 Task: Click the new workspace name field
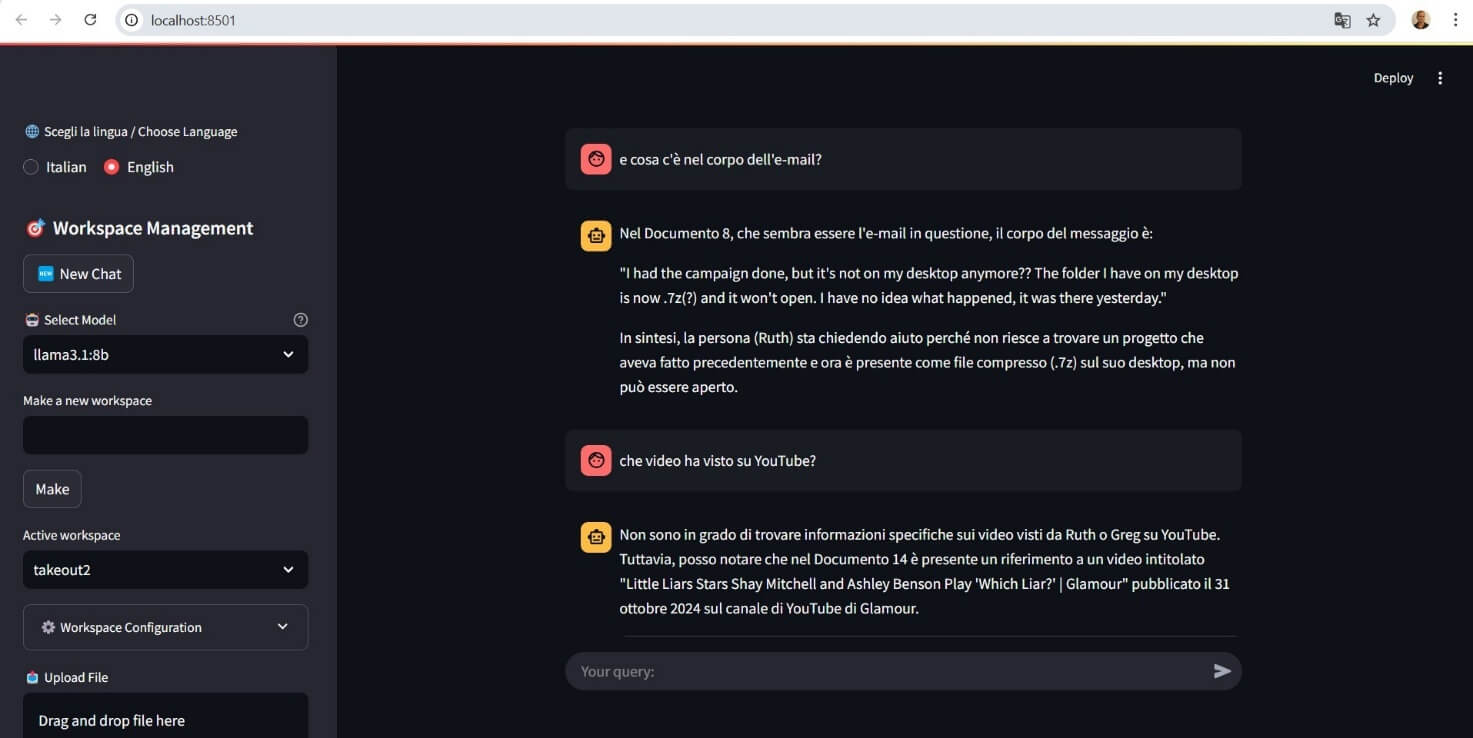[165, 435]
